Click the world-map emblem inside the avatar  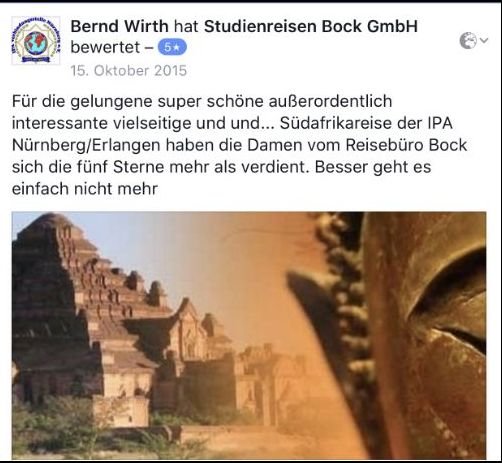click(36, 43)
